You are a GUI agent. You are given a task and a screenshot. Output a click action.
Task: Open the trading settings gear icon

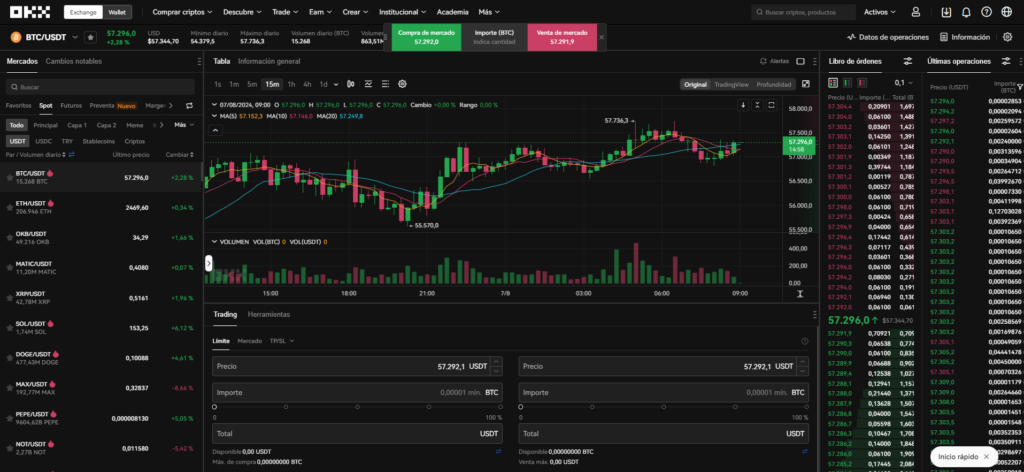coord(1007,37)
